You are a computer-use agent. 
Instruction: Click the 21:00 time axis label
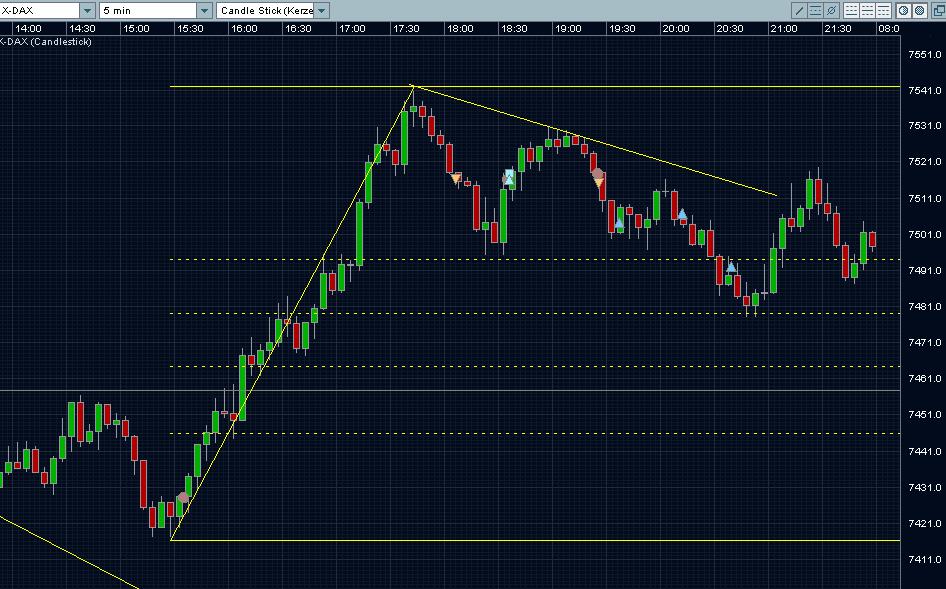point(784,28)
